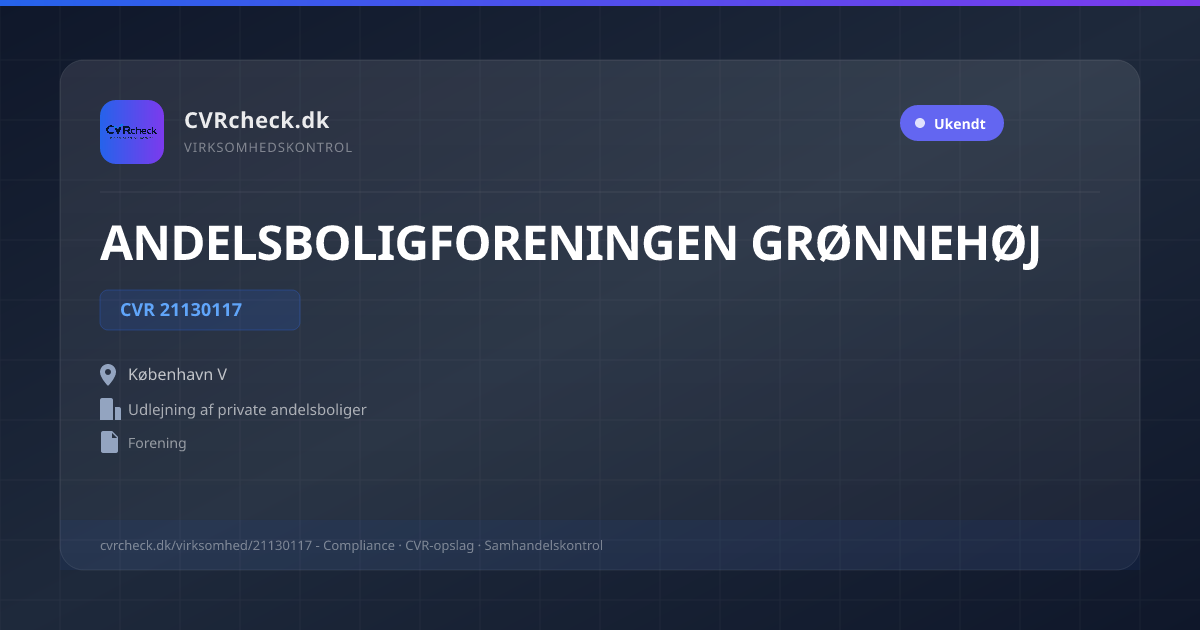Click the VIRKSOMHEDSKONTROL subtitle
The image size is (1200, 630).
(268, 148)
